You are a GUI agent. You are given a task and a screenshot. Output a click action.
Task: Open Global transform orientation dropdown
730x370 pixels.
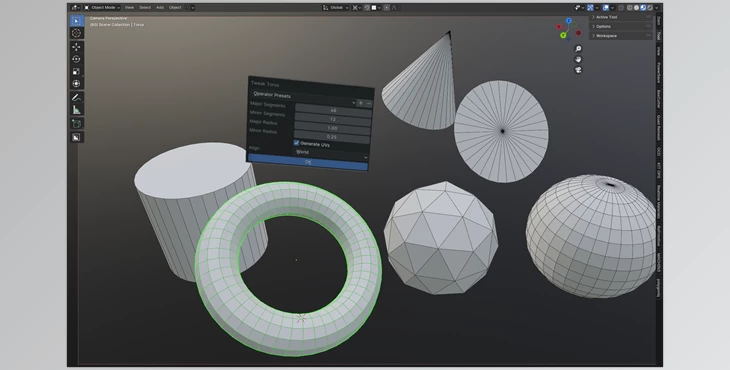click(x=335, y=7)
